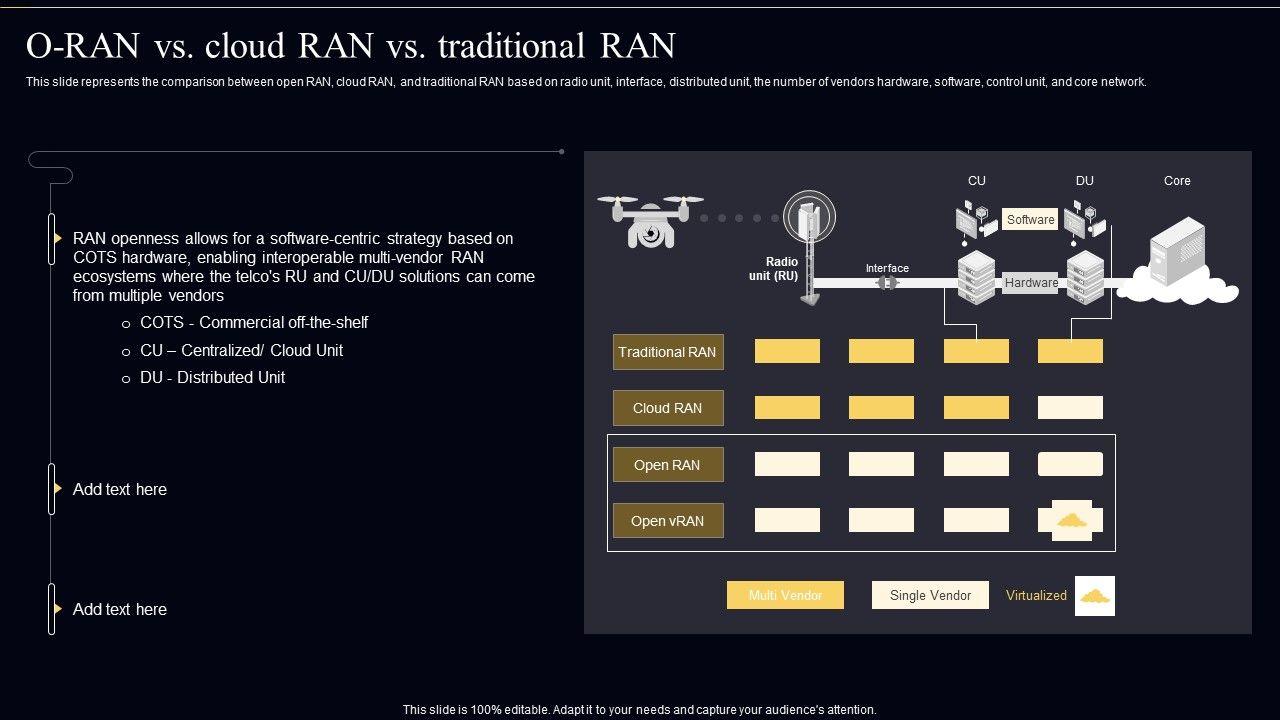Image resolution: width=1280 pixels, height=720 pixels.
Task: Click the Multi Vendor legend swatch
Action: [785, 595]
